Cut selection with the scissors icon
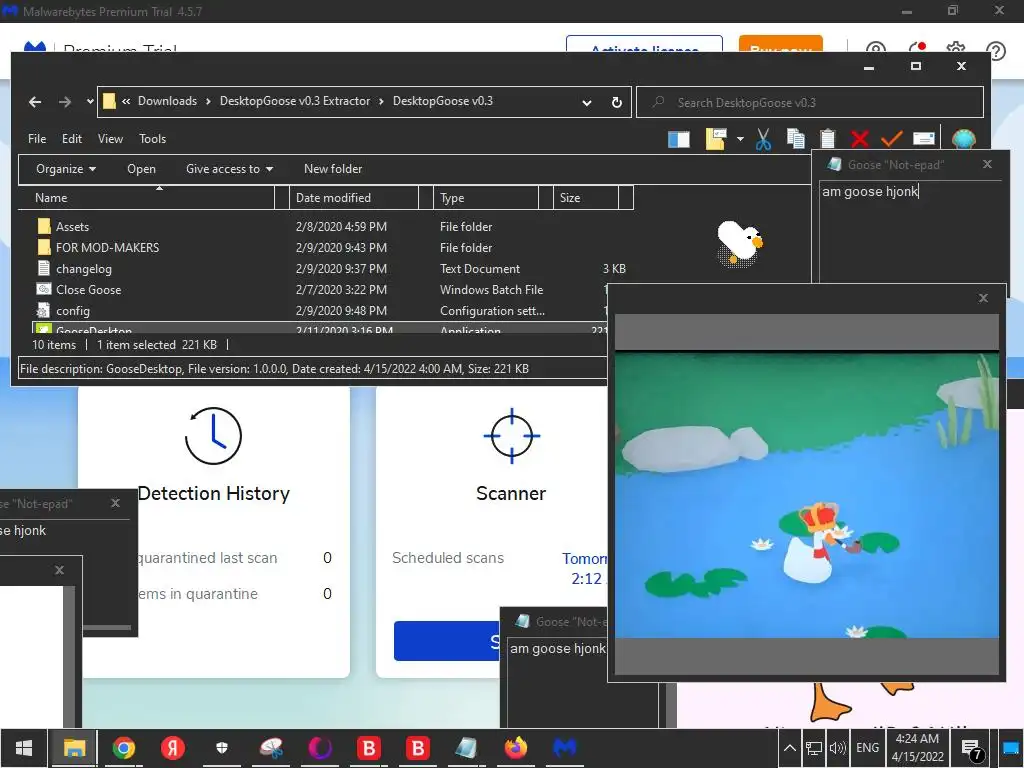Image resolution: width=1024 pixels, height=768 pixels. 763,138
